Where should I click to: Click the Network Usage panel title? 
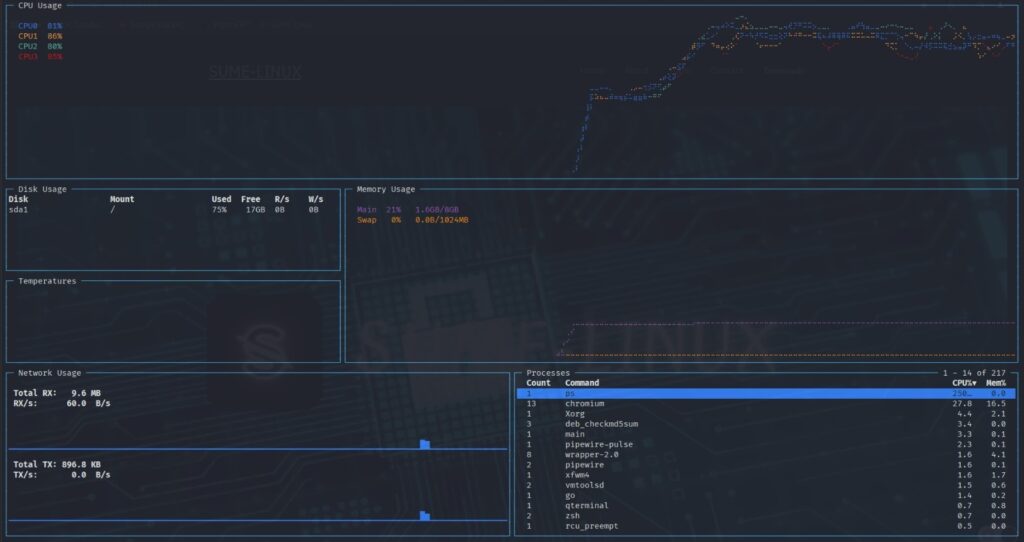(50, 373)
